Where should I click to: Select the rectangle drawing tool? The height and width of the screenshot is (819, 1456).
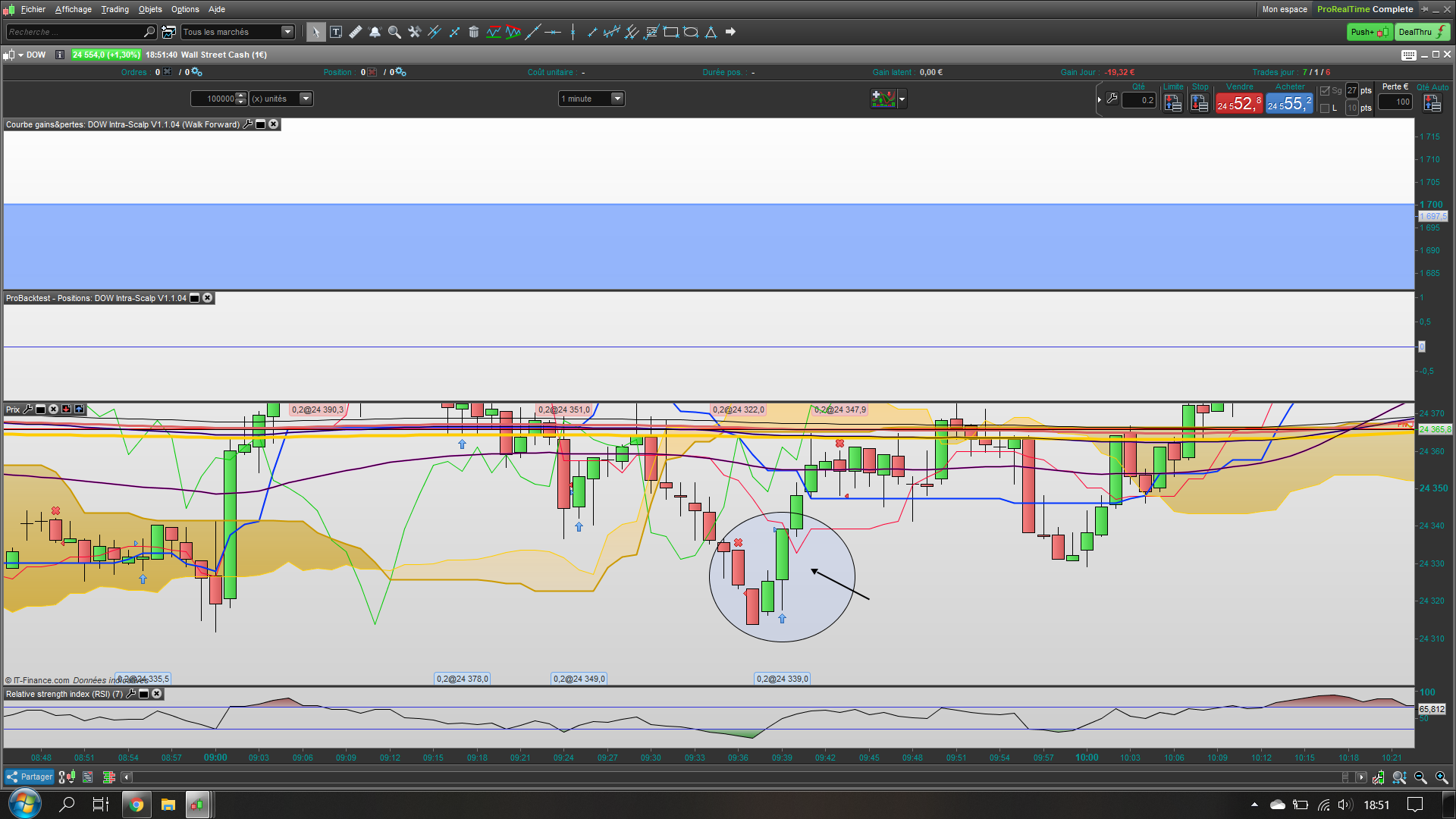[x=671, y=32]
